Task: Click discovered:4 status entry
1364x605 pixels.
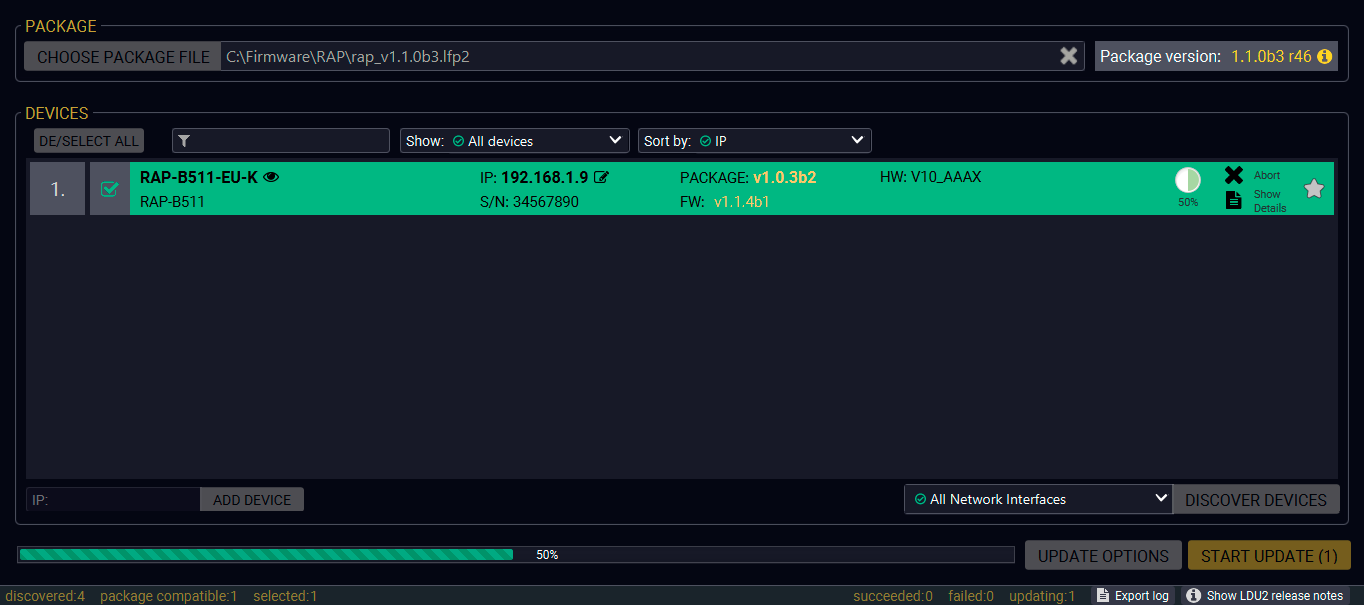Action: tap(45, 596)
